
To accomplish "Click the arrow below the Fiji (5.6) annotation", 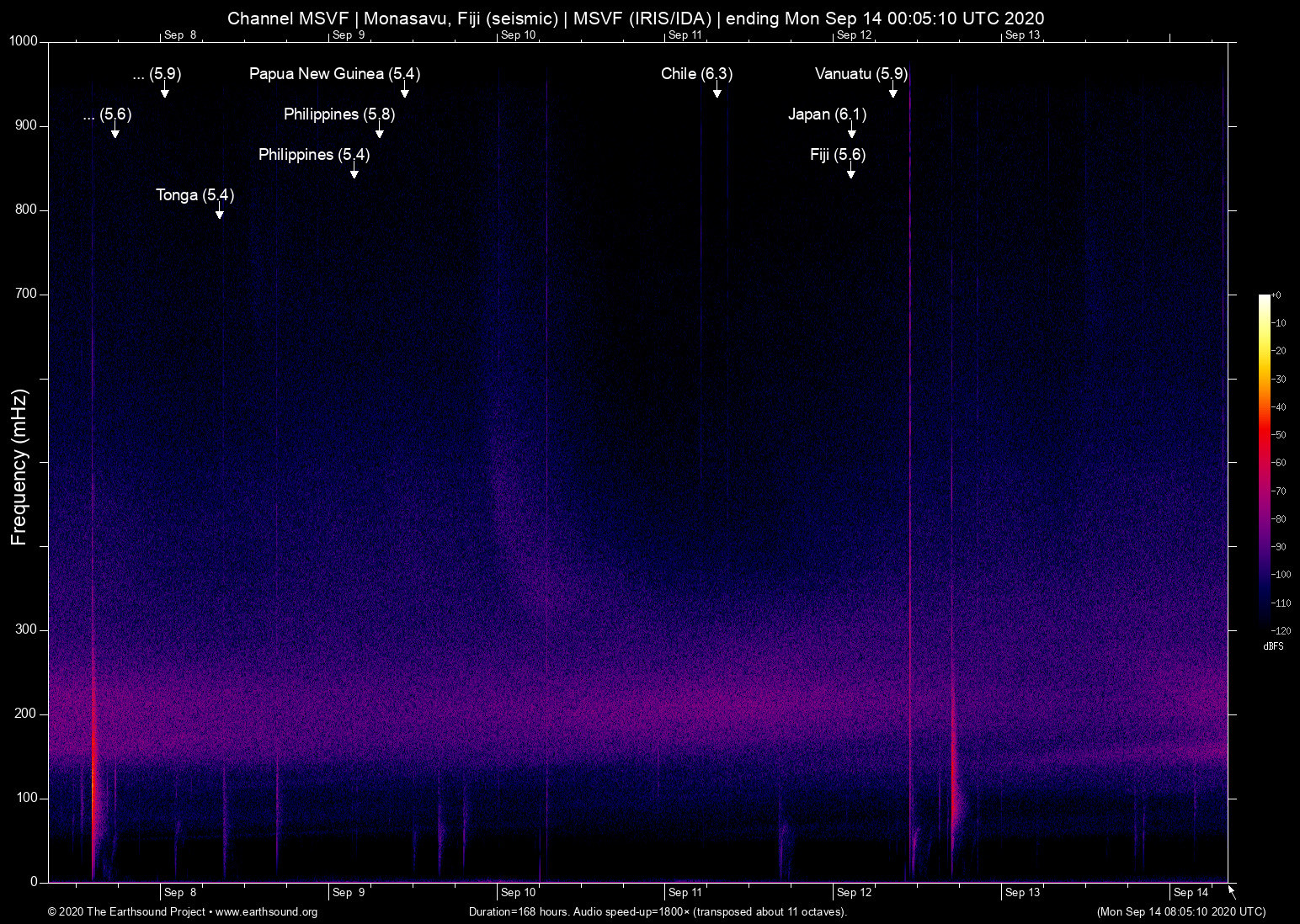I will pos(850,173).
